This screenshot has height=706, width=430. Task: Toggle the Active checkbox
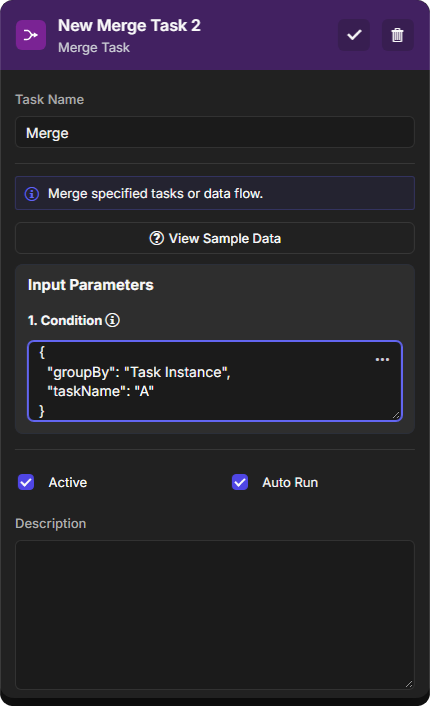tap(26, 482)
